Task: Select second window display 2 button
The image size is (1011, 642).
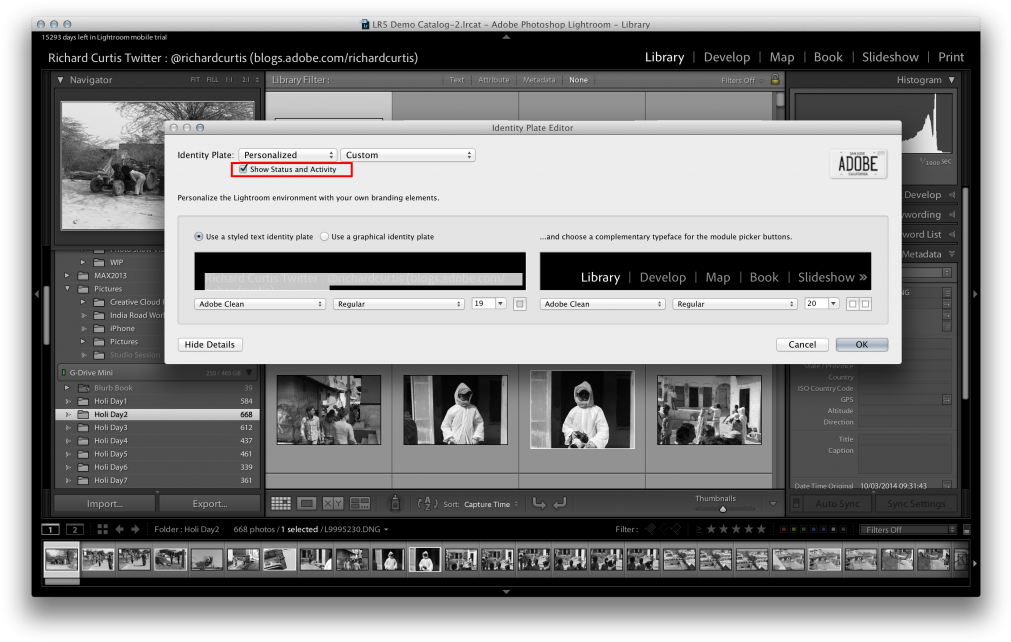Action: [75, 529]
